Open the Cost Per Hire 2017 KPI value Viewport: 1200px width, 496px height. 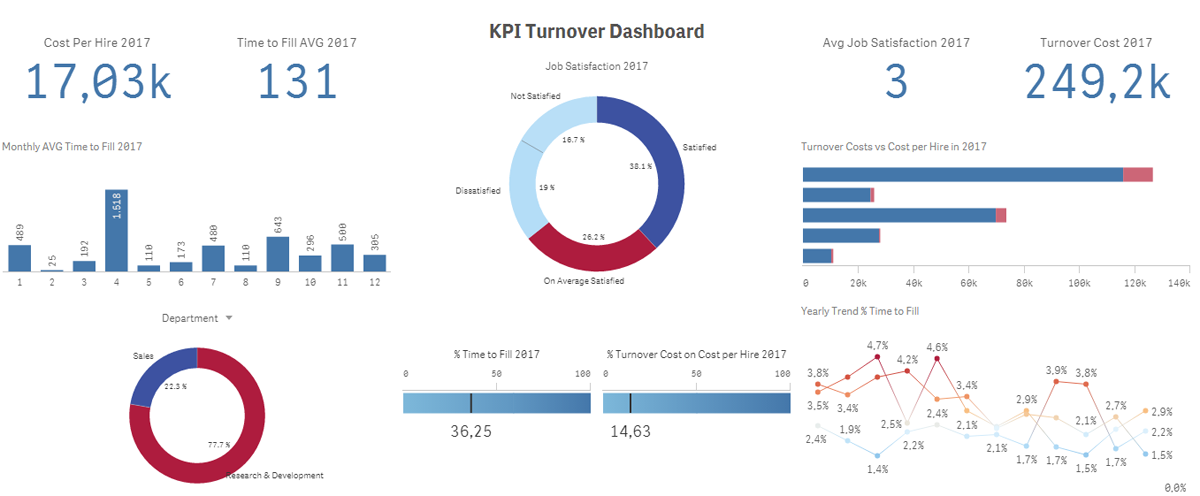[x=97, y=81]
